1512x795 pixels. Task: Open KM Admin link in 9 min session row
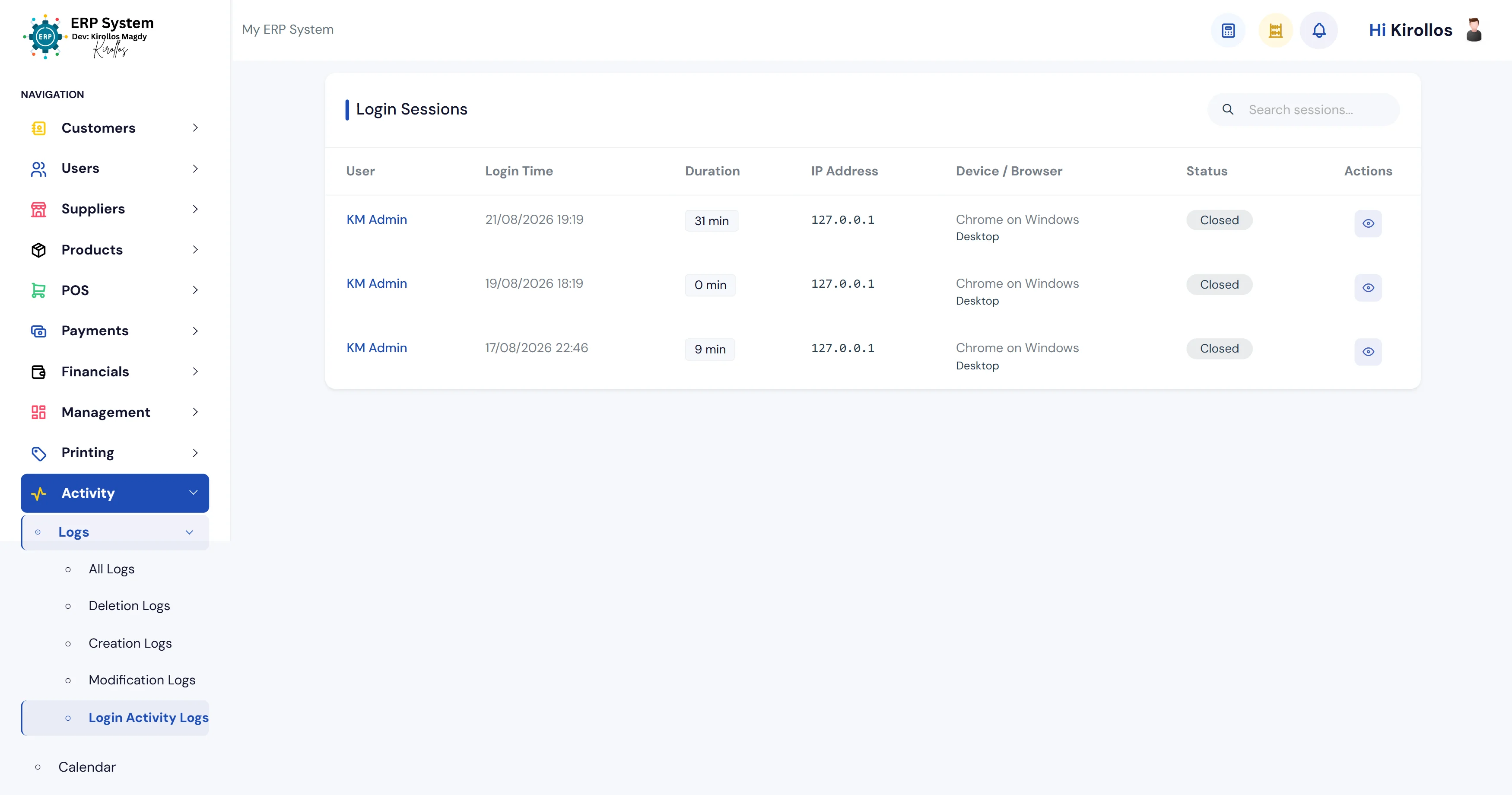click(x=377, y=348)
